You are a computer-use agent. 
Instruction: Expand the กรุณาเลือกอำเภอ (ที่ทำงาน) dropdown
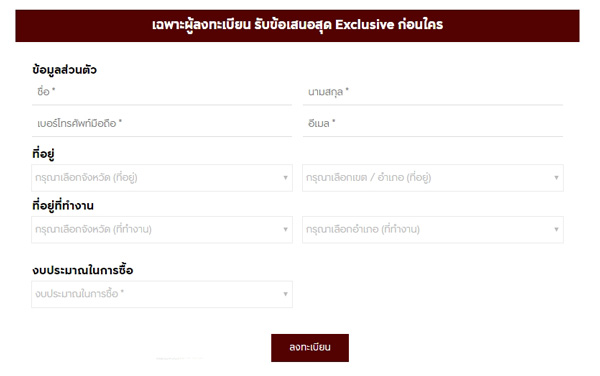(433, 230)
